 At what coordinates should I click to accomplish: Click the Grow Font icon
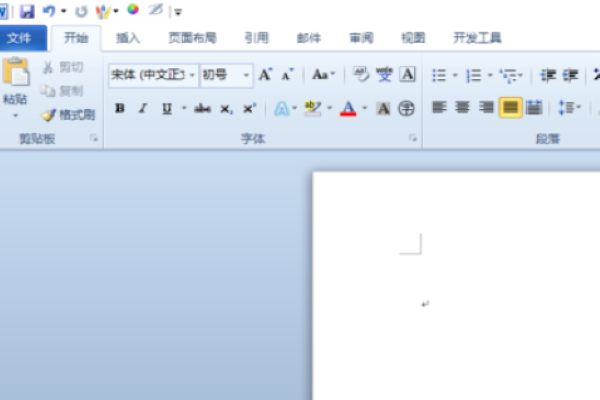tap(266, 75)
